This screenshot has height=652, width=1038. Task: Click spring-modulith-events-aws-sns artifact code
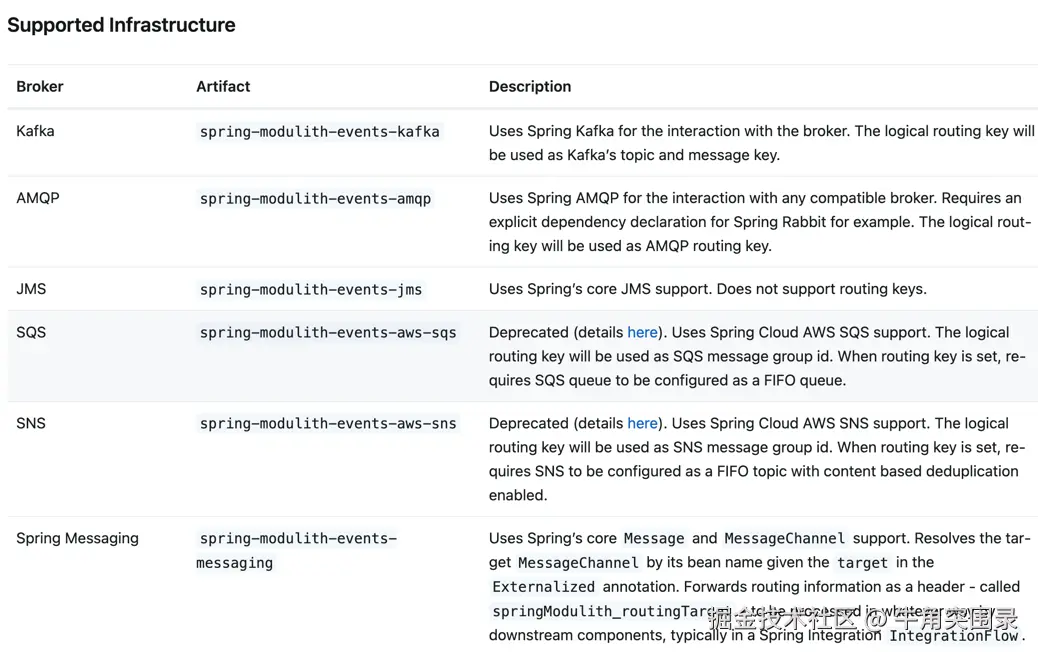coord(327,423)
